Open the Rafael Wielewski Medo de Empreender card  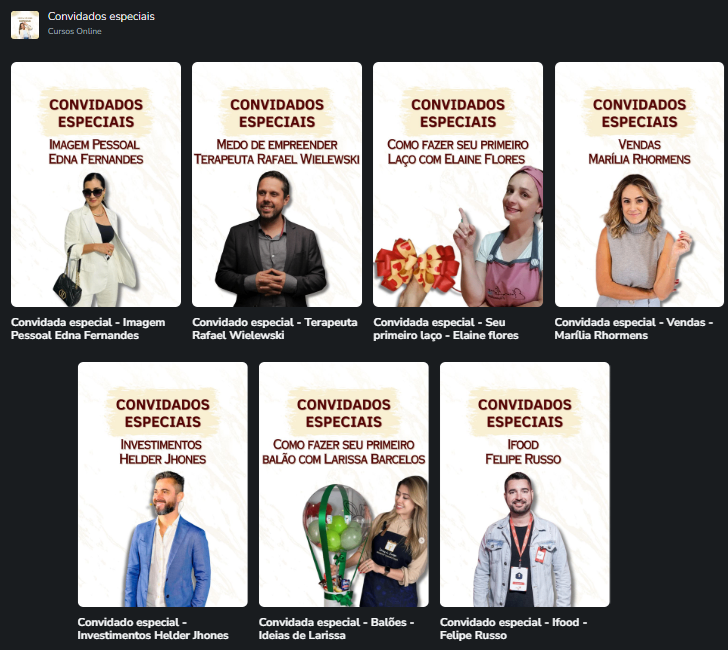click(277, 184)
